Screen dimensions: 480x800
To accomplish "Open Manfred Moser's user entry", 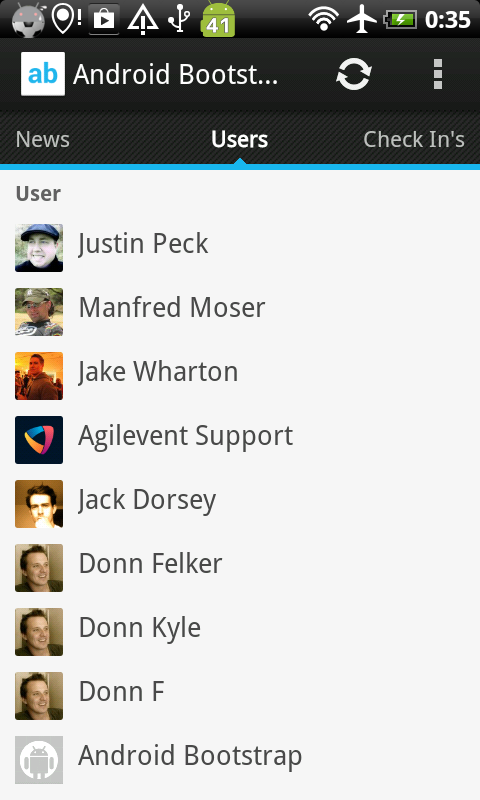I will click(x=240, y=312).
